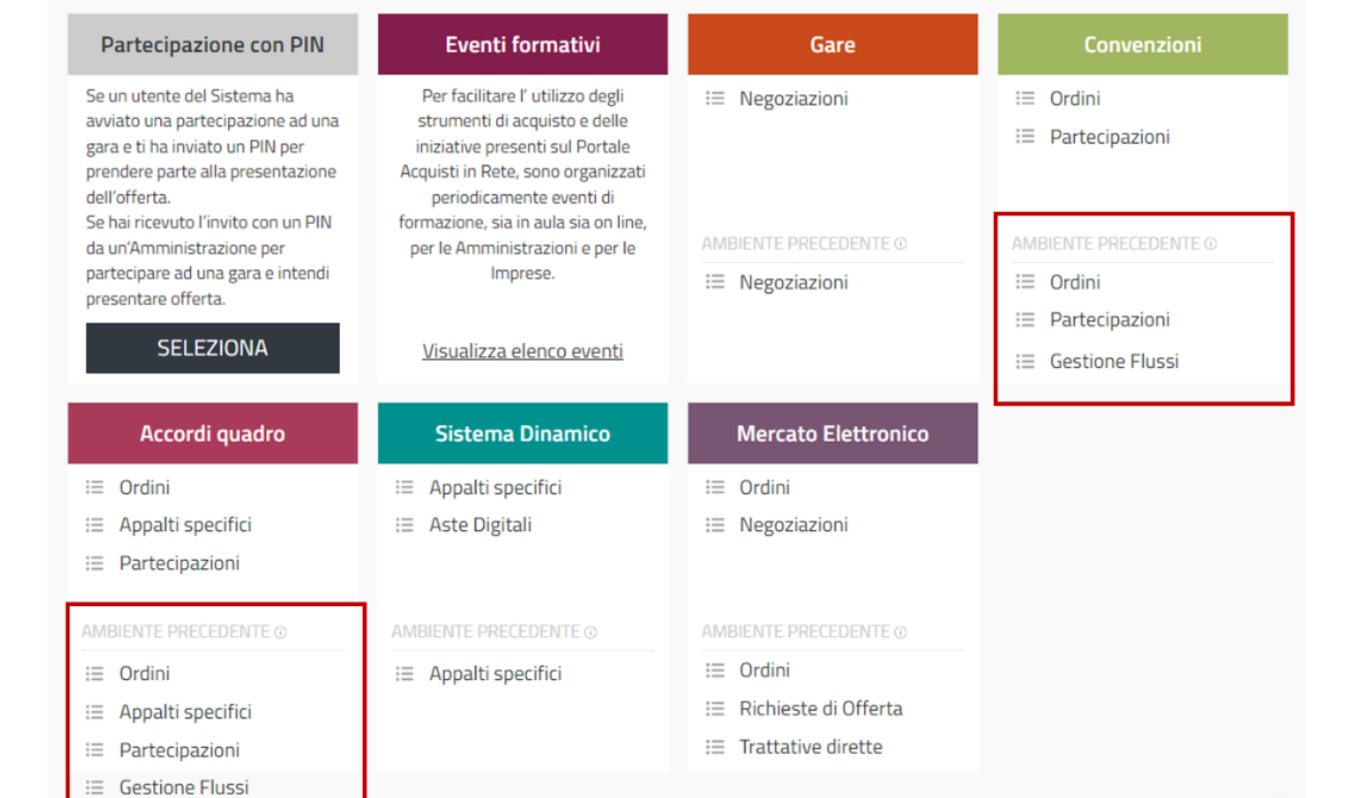Click the list icon beside Richieste di Offerta
1347x798 pixels.
pos(715,709)
